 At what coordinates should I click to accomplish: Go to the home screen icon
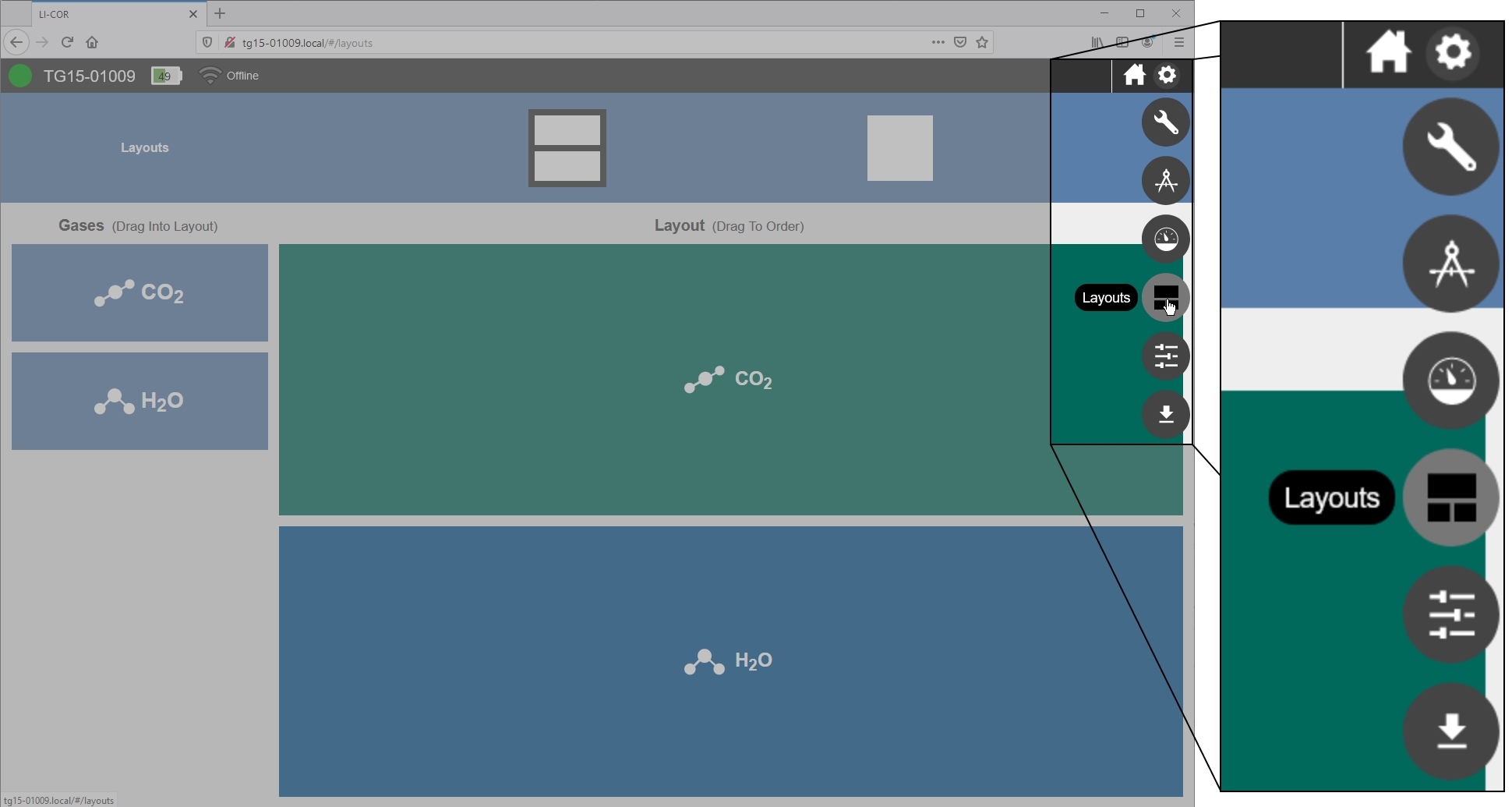pyautogui.click(x=1134, y=75)
